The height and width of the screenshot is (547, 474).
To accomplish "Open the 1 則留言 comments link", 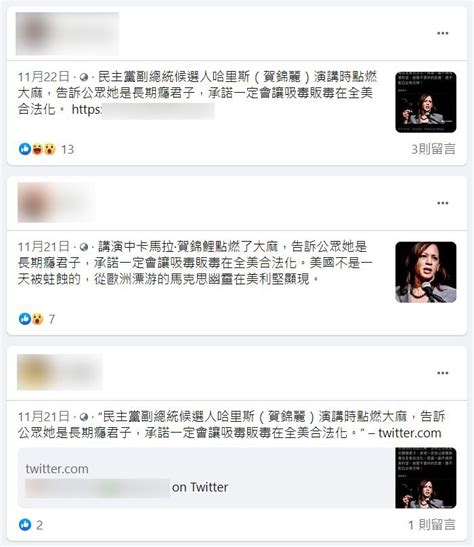I will pos(432,524).
